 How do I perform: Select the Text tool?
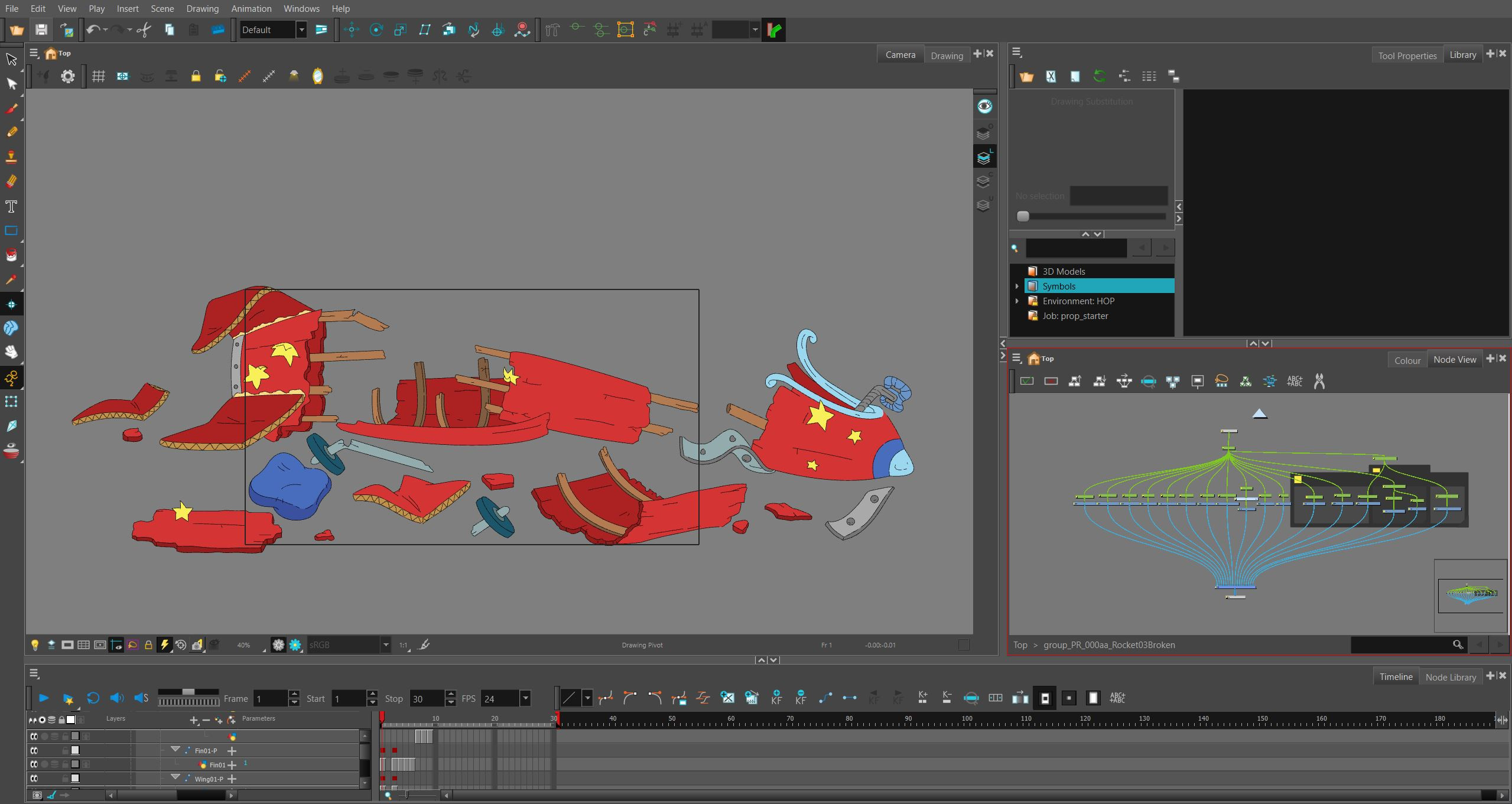tap(11, 206)
